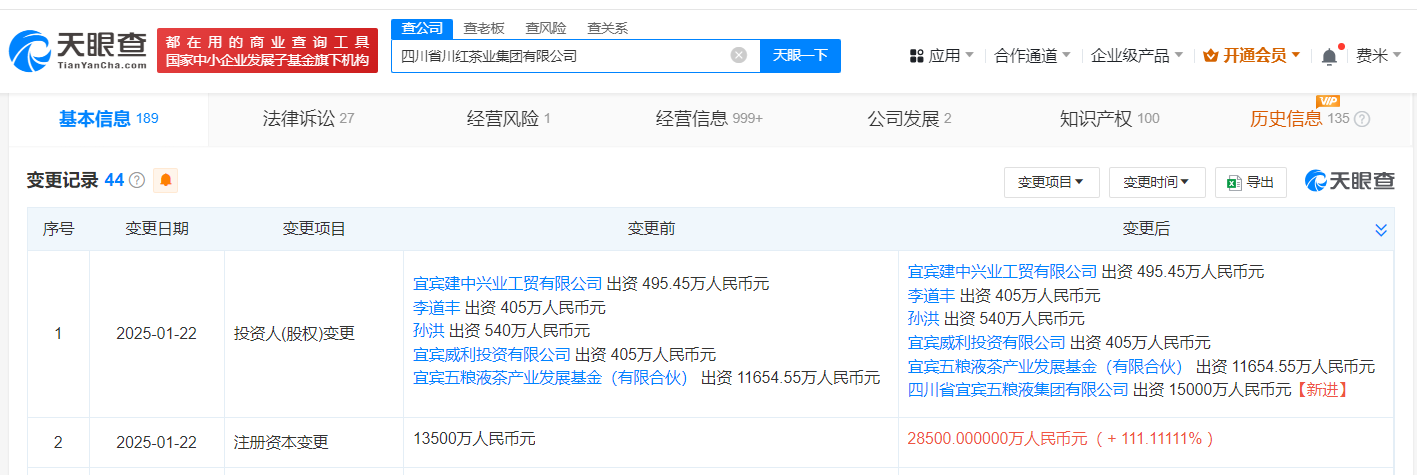
Task: Select the 查风险 search tab
Action: click(546, 28)
